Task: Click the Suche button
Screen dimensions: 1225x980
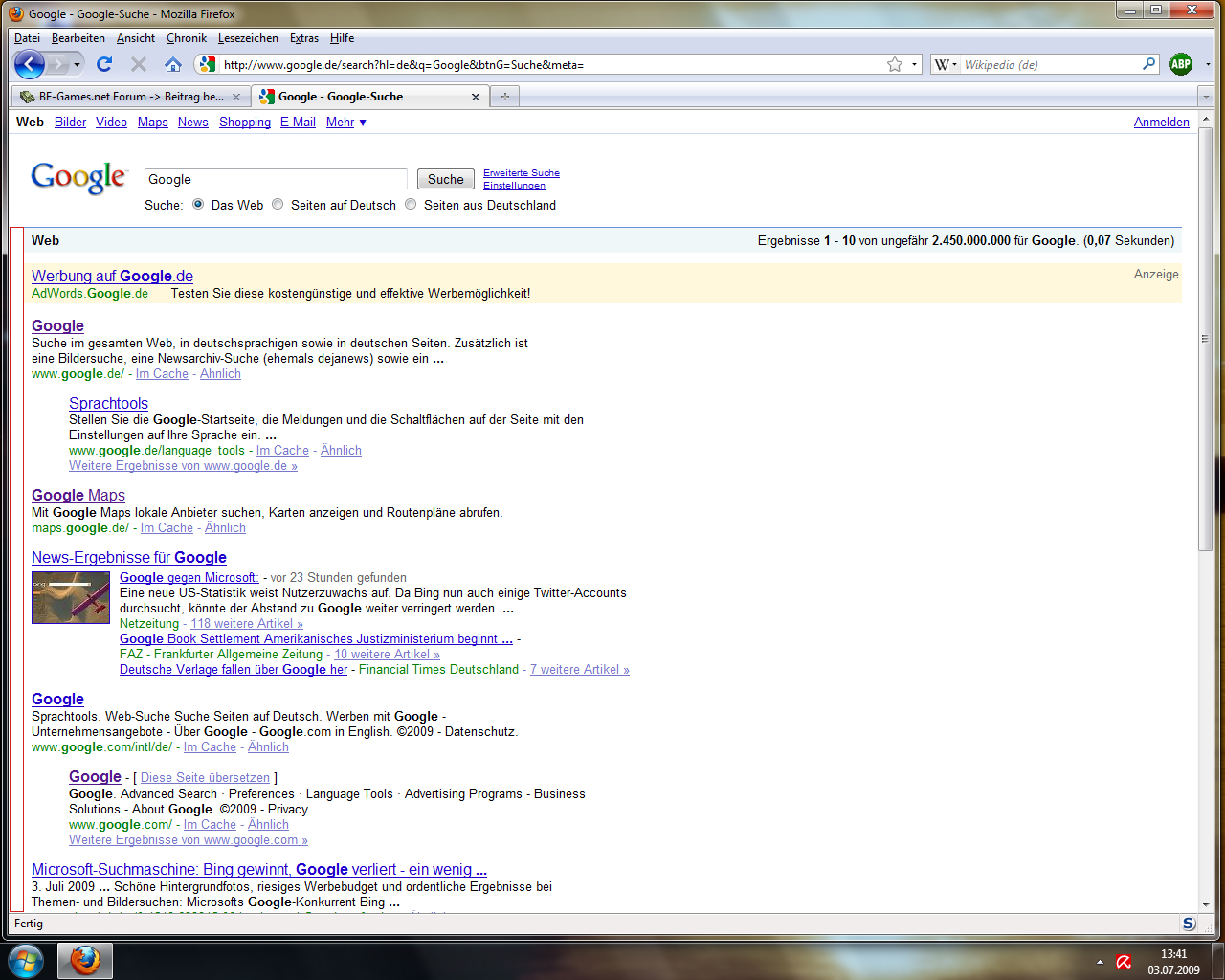Action: point(446,179)
